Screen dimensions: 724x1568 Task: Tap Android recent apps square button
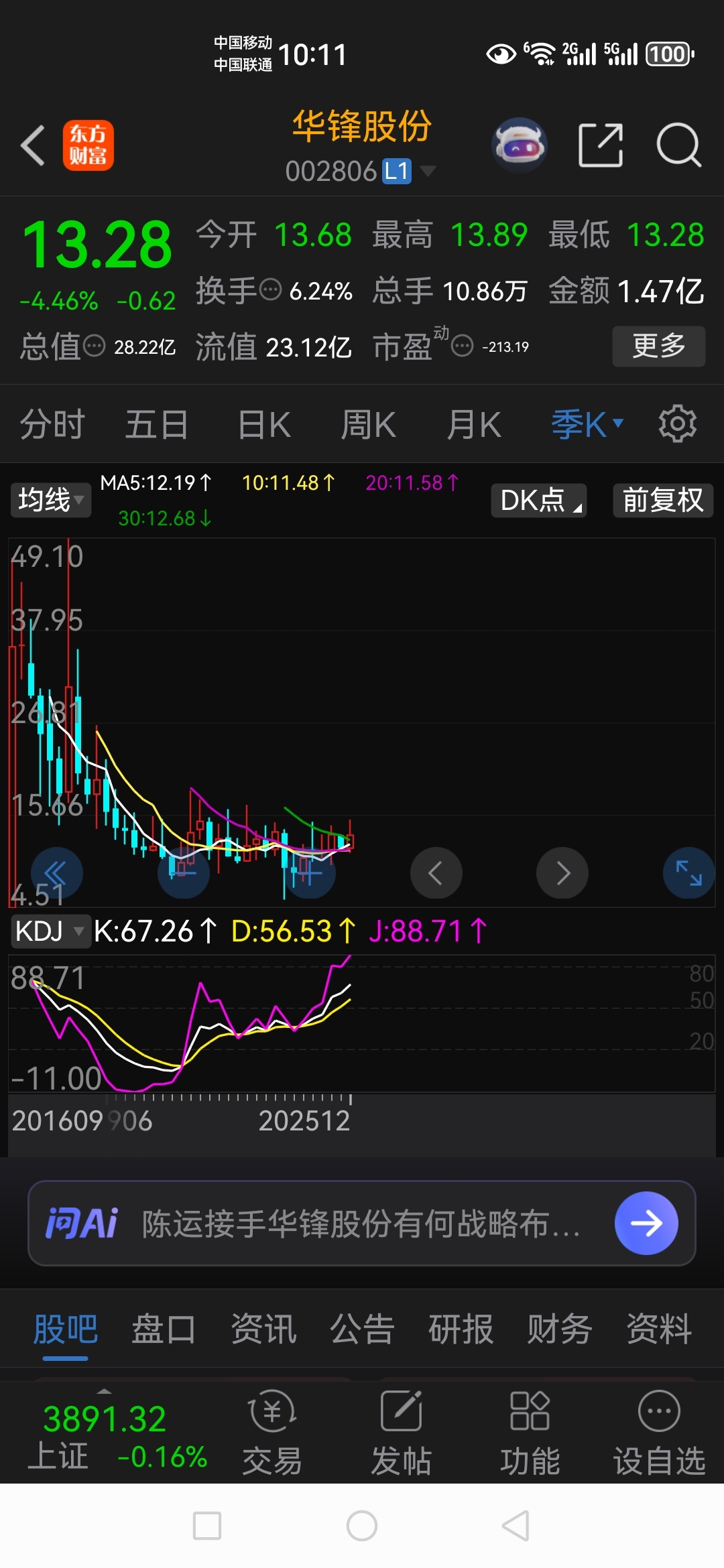click(207, 1526)
